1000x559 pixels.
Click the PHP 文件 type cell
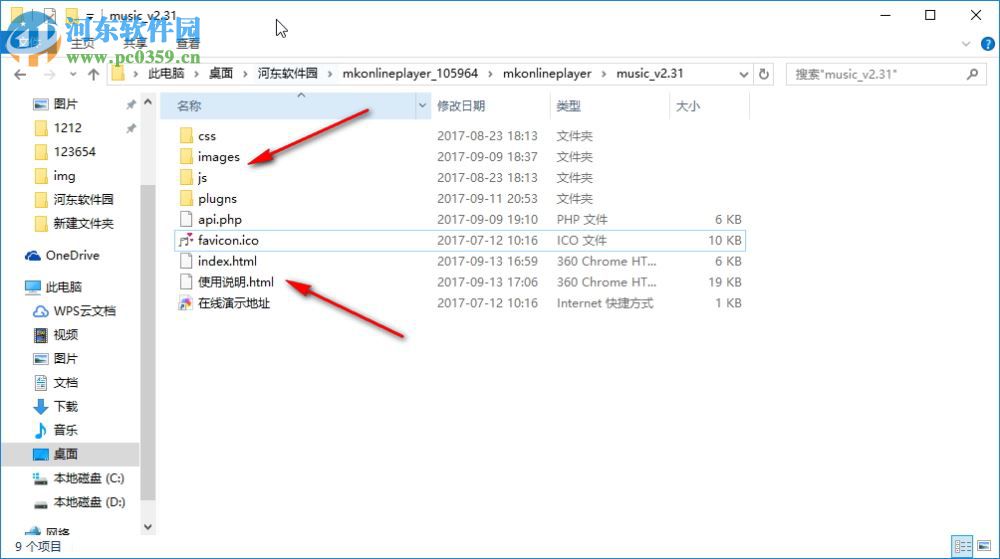pos(582,219)
